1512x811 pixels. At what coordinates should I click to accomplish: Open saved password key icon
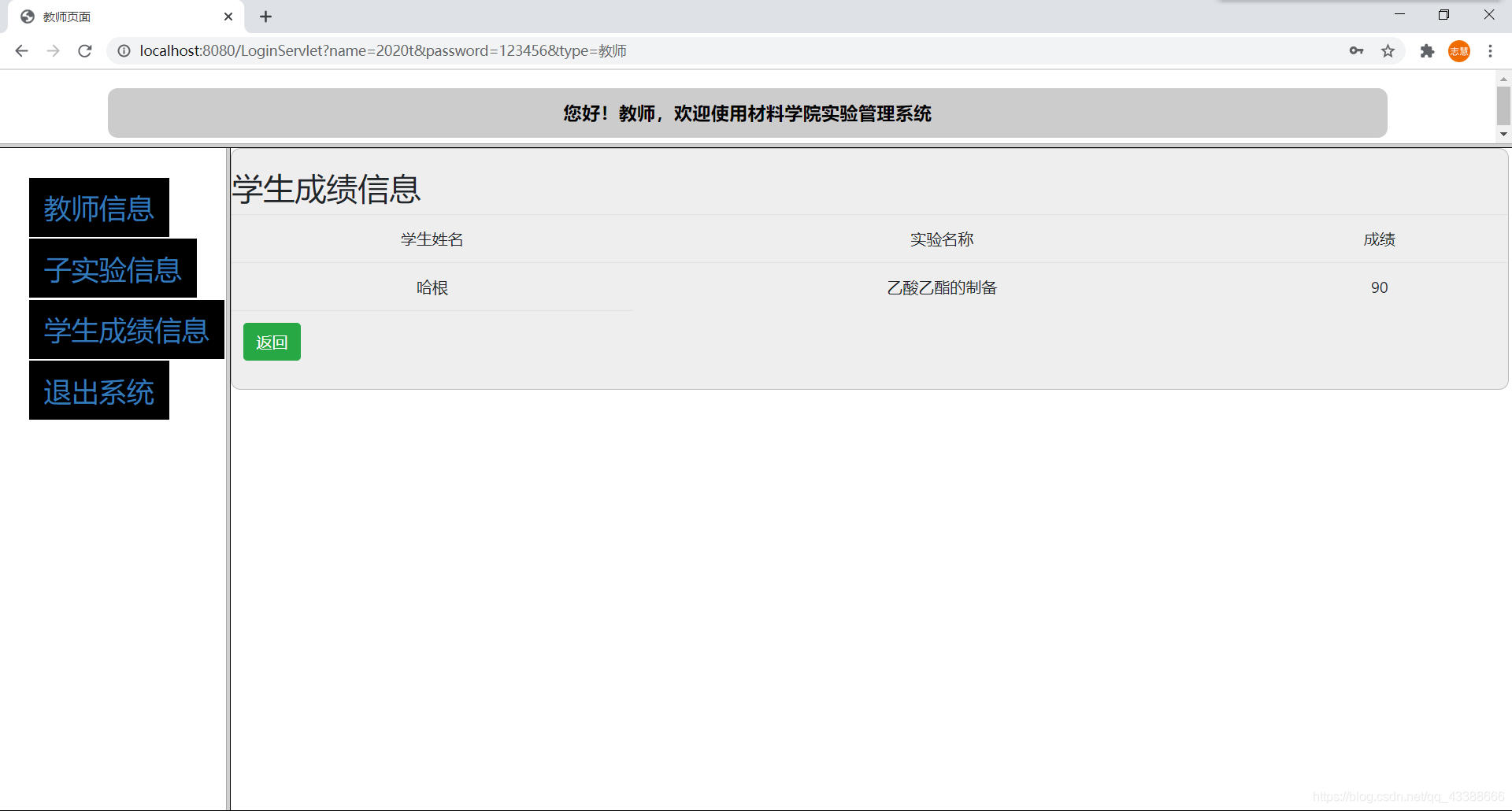pyautogui.click(x=1356, y=51)
